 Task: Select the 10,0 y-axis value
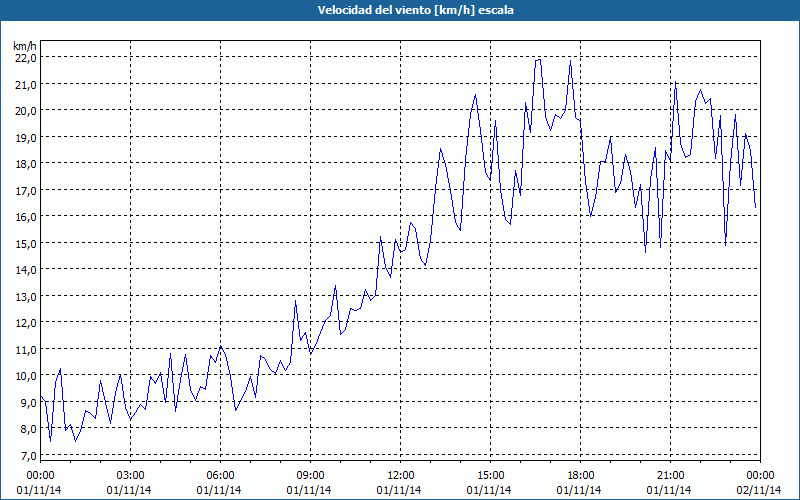tap(26, 376)
